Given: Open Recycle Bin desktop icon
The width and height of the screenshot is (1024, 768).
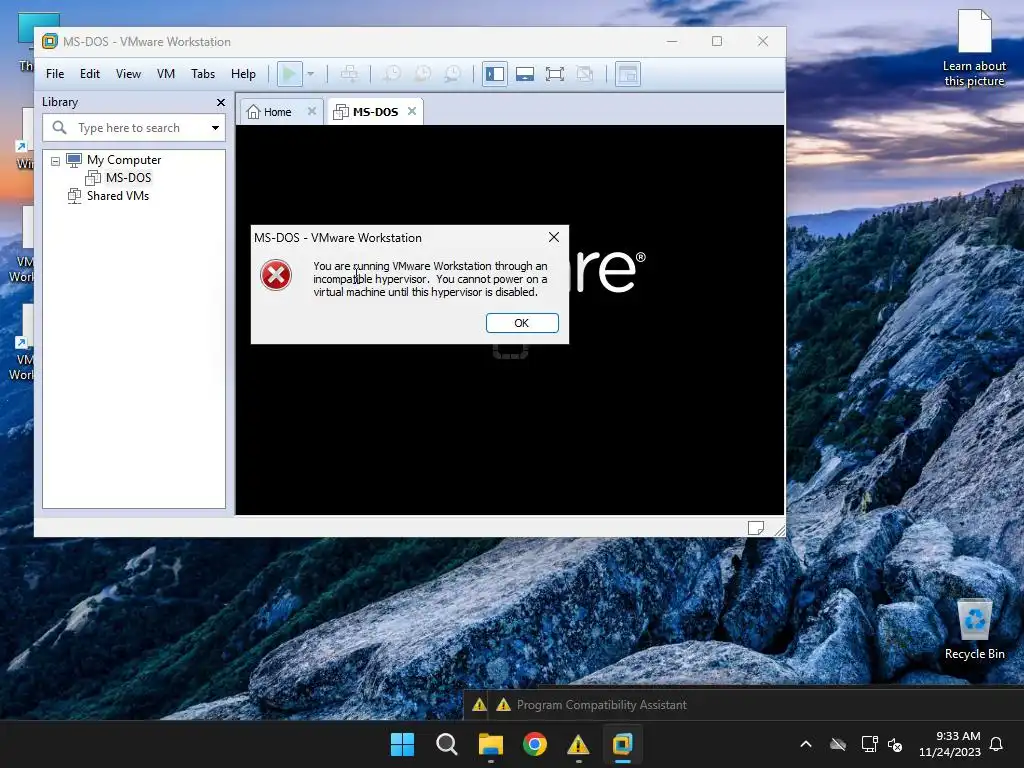Looking at the screenshot, I should [x=974, y=630].
